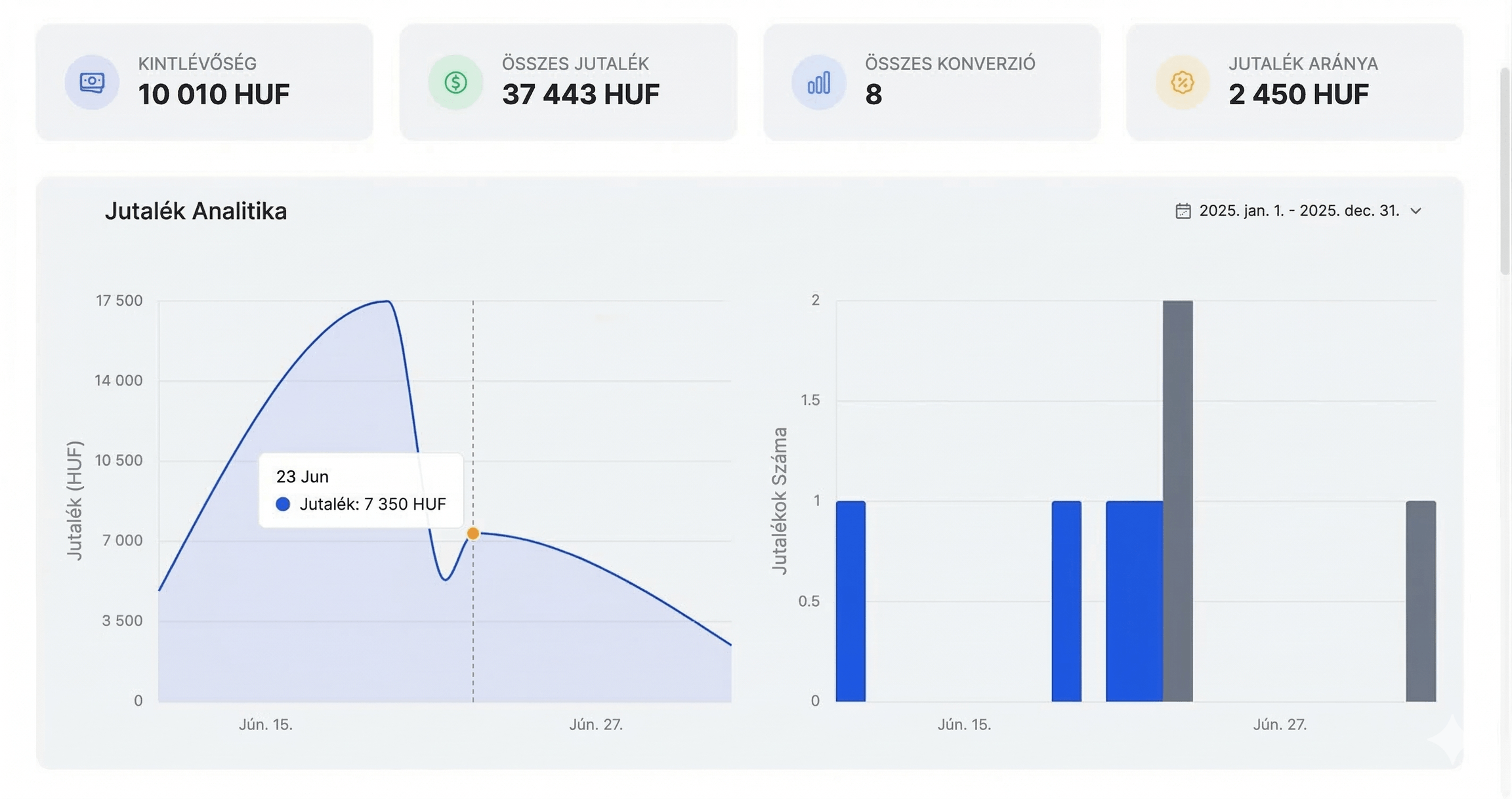Click the calendar icon next to date range
Image resolution: width=1512 pixels, height=799 pixels.
tap(1183, 211)
